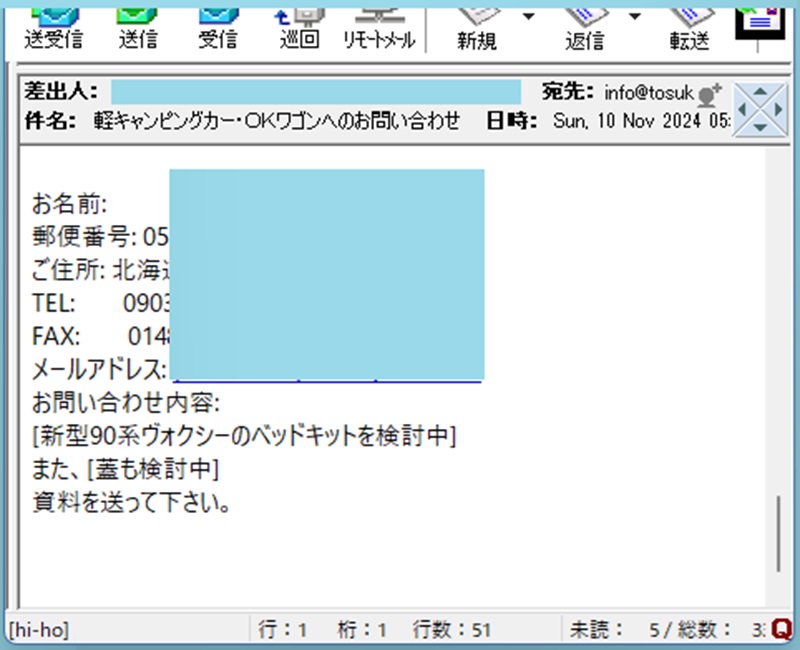The height and width of the screenshot is (650, 800).
Task: Click the [hi-ho] account label in status bar
Action: (38, 630)
